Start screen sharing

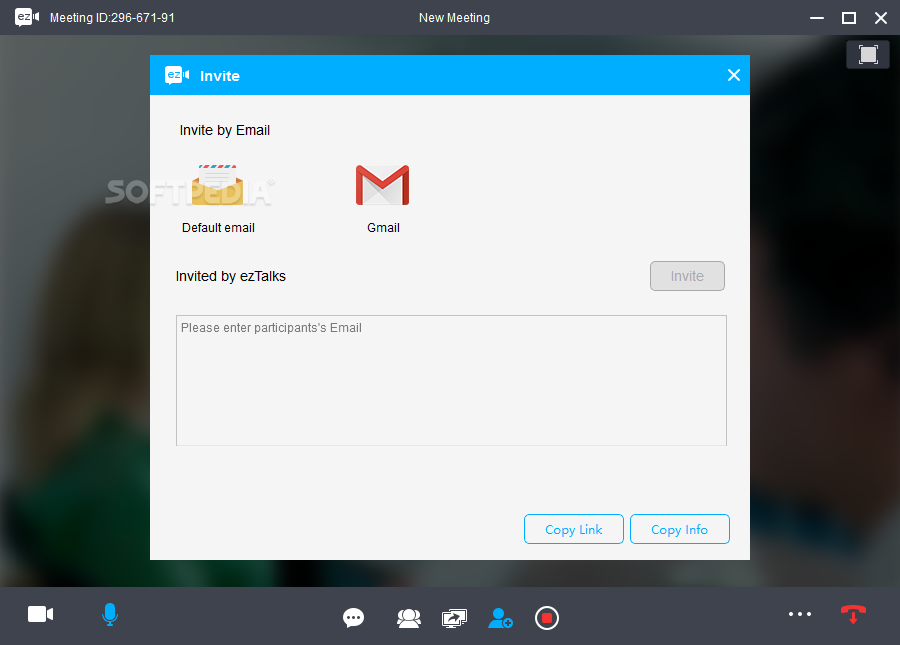pos(454,618)
